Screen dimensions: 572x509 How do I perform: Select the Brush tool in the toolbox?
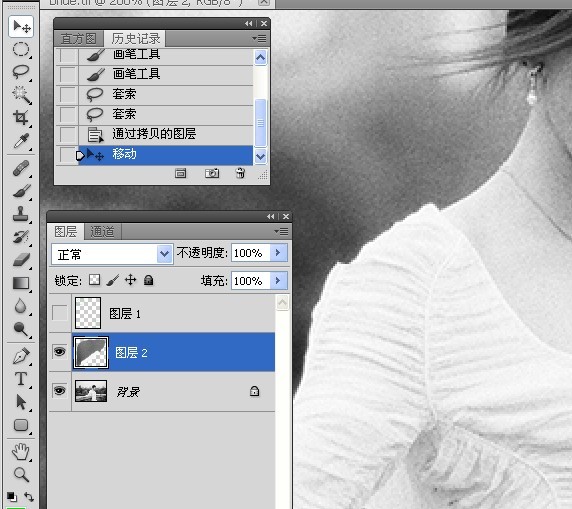point(21,191)
